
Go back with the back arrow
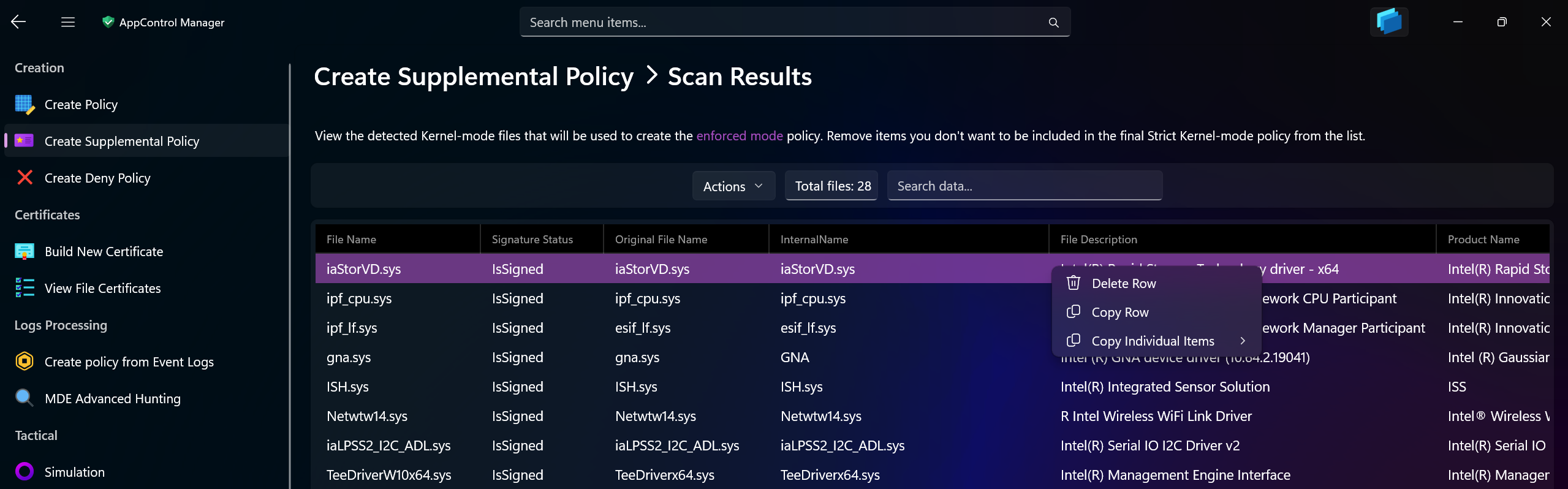18,22
